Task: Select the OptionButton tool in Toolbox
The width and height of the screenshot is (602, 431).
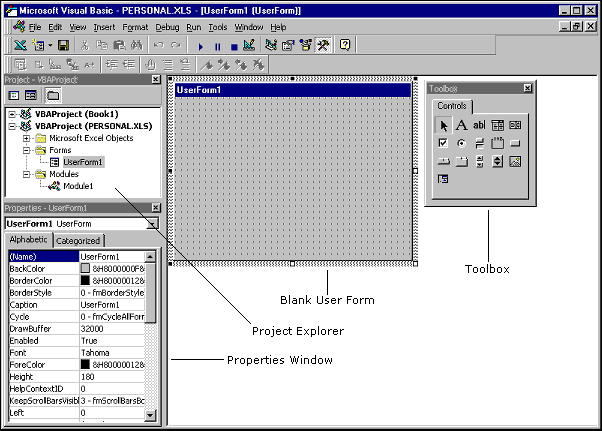Action: pyautogui.click(x=461, y=143)
